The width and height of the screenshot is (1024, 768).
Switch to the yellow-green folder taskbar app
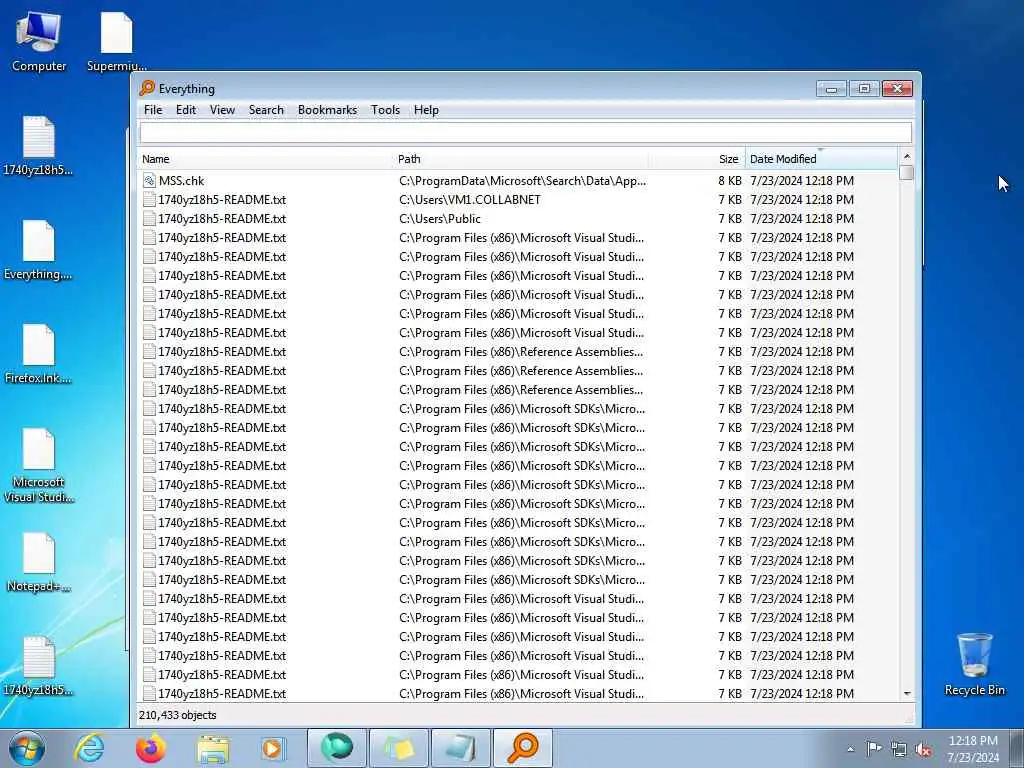(399, 748)
